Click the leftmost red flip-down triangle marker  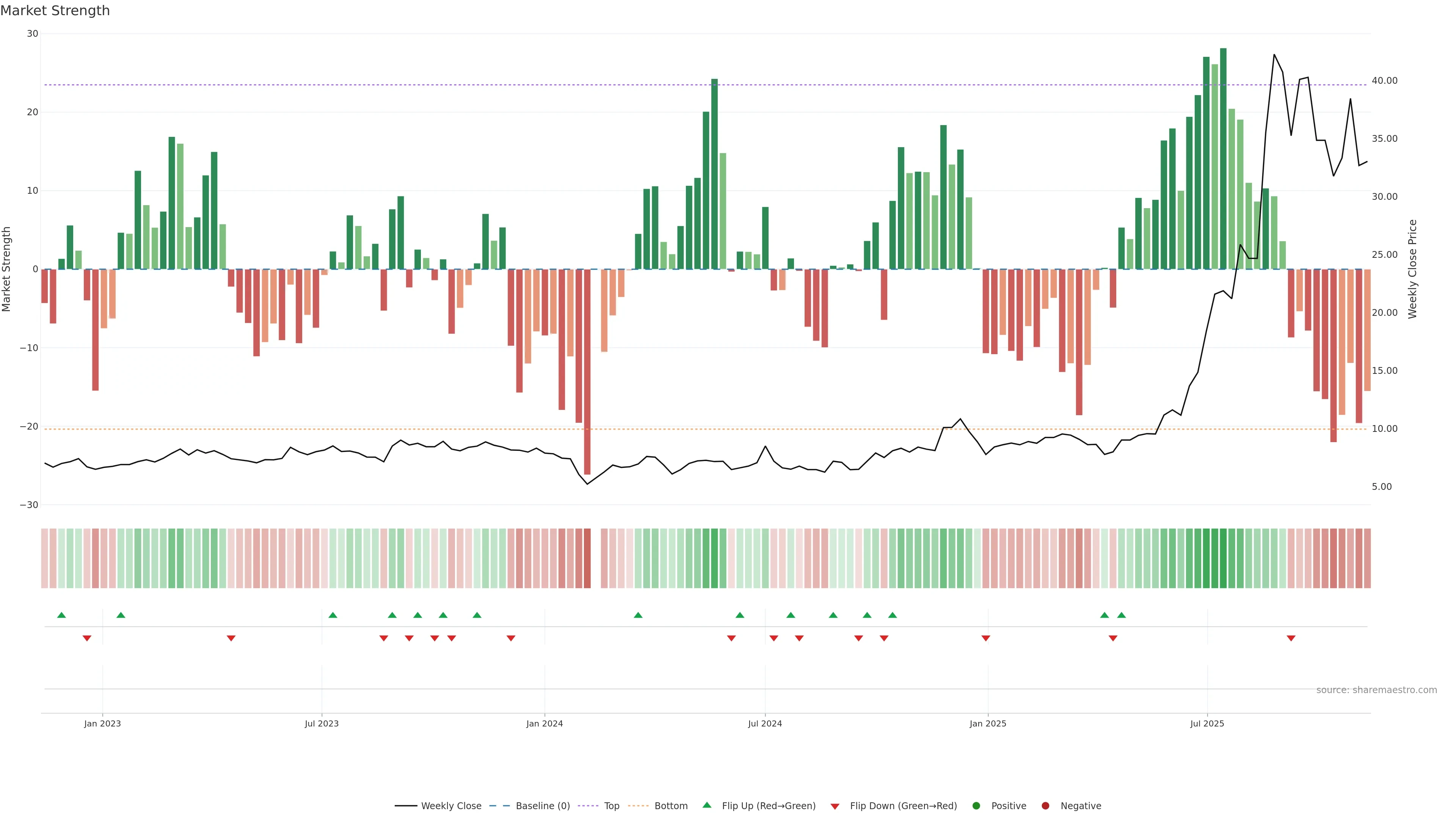click(87, 638)
